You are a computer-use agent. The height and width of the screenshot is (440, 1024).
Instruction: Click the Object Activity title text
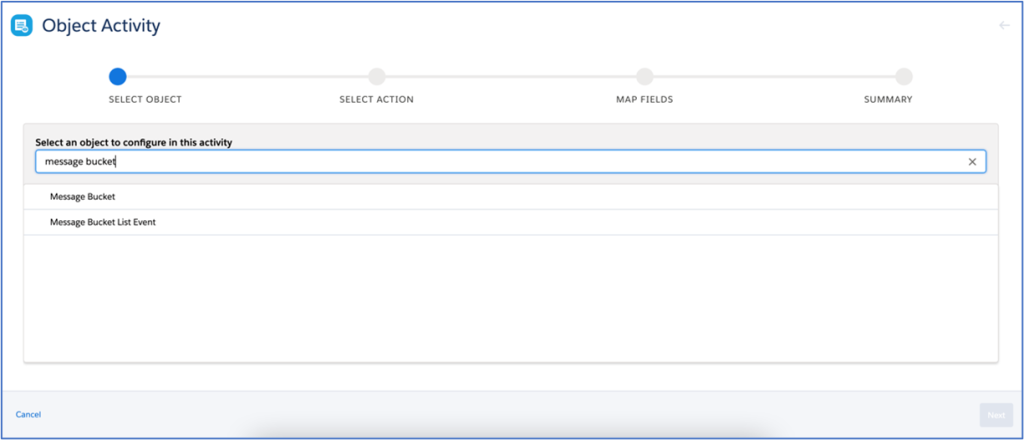point(101,26)
